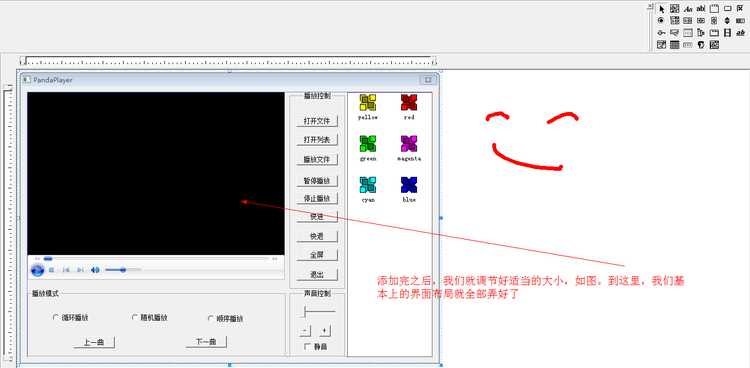Pick the Radio Button control tool
Screen dimensions: 750x368
(x=662, y=21)
